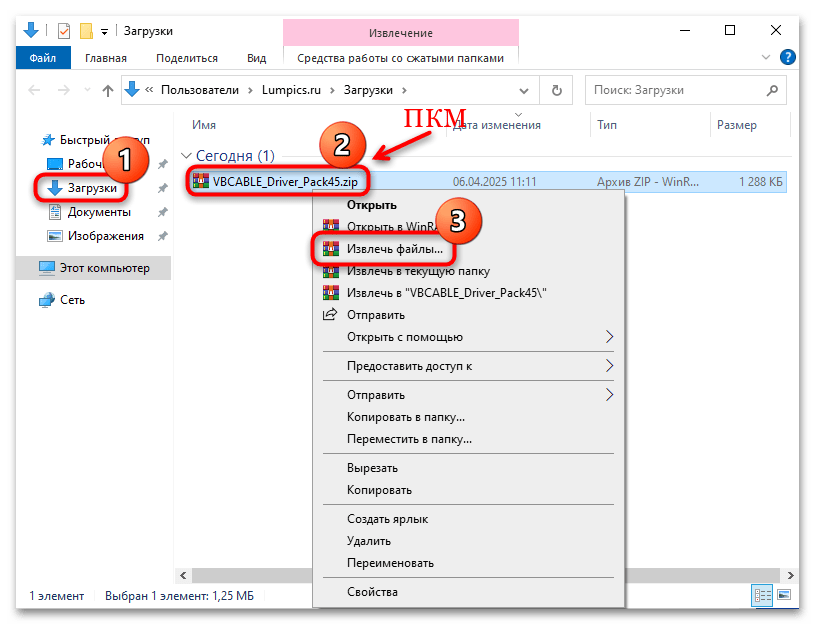
Task: Select Сеть in the navigation pane
Action: tap(72, 300)
